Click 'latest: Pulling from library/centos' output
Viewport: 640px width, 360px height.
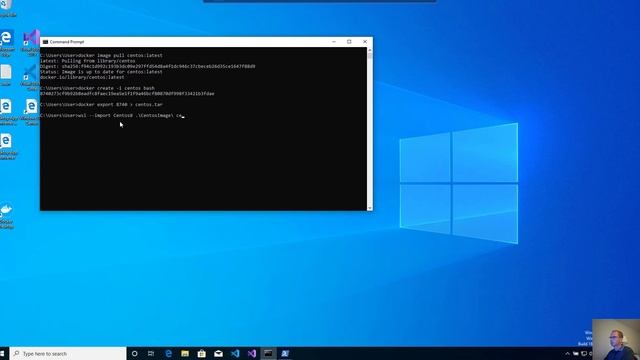[x=87, y=61]
